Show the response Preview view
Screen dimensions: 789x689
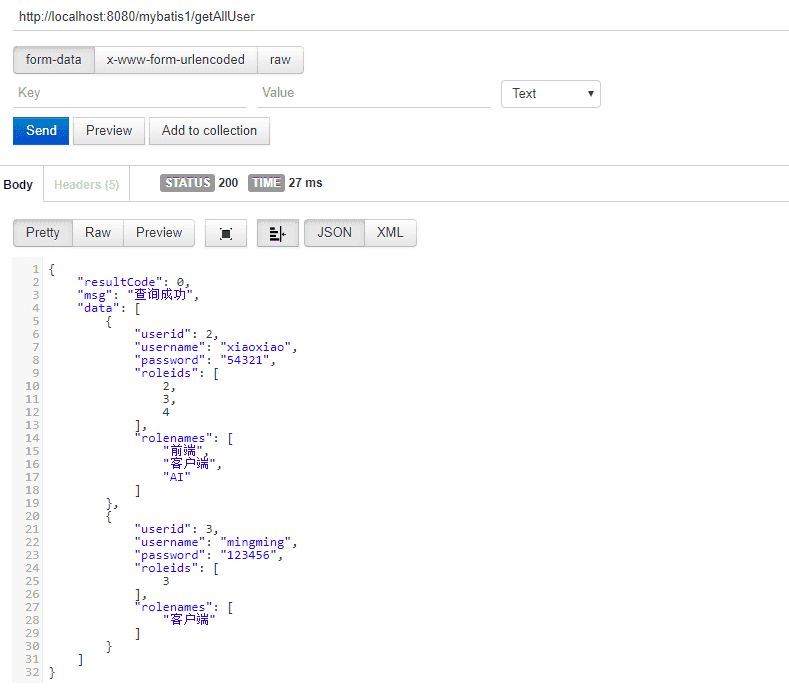159,233
